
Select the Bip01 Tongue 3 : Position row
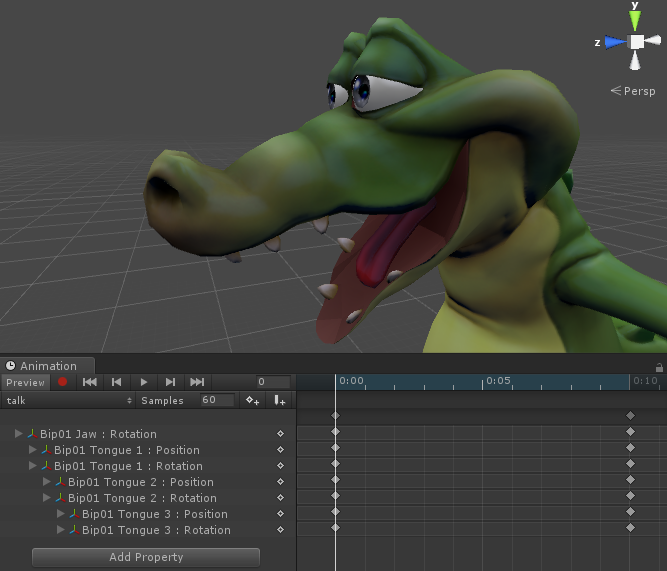148,514
